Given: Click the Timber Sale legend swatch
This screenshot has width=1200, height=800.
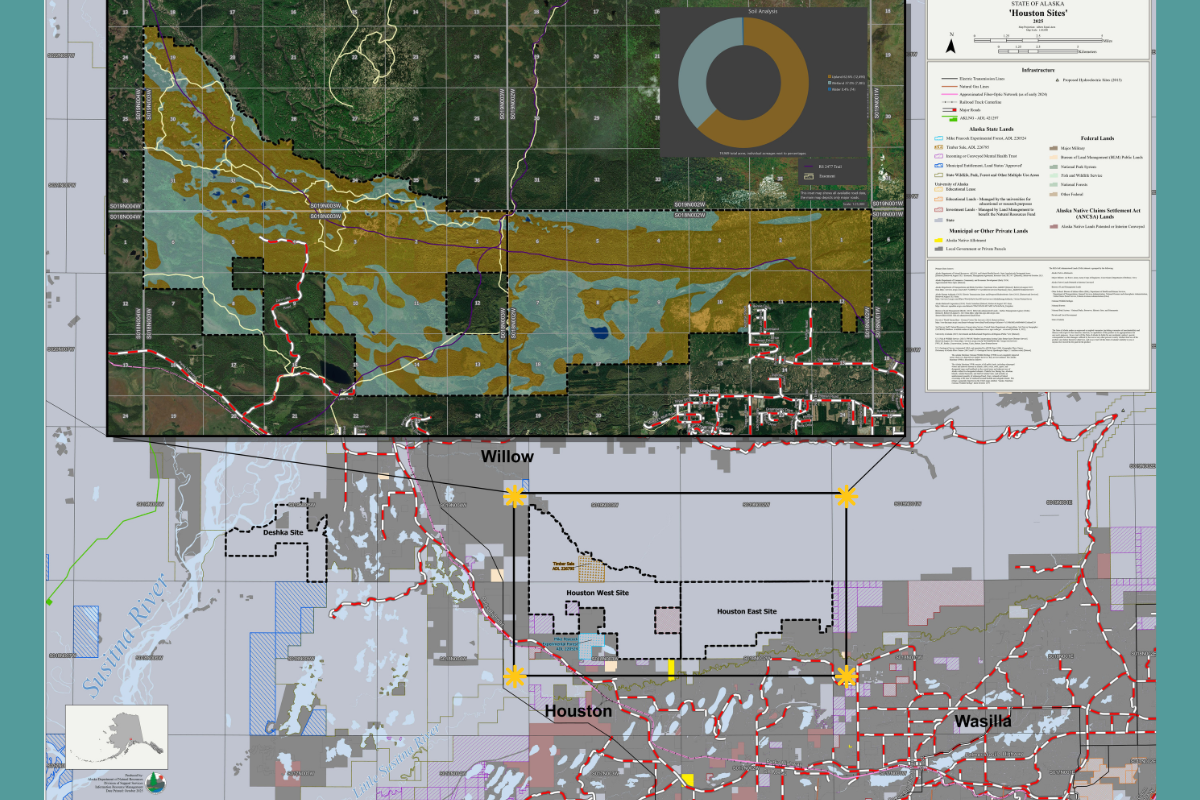Looking at the screenshot, I should pyautogui.click(x=939, y=147).
